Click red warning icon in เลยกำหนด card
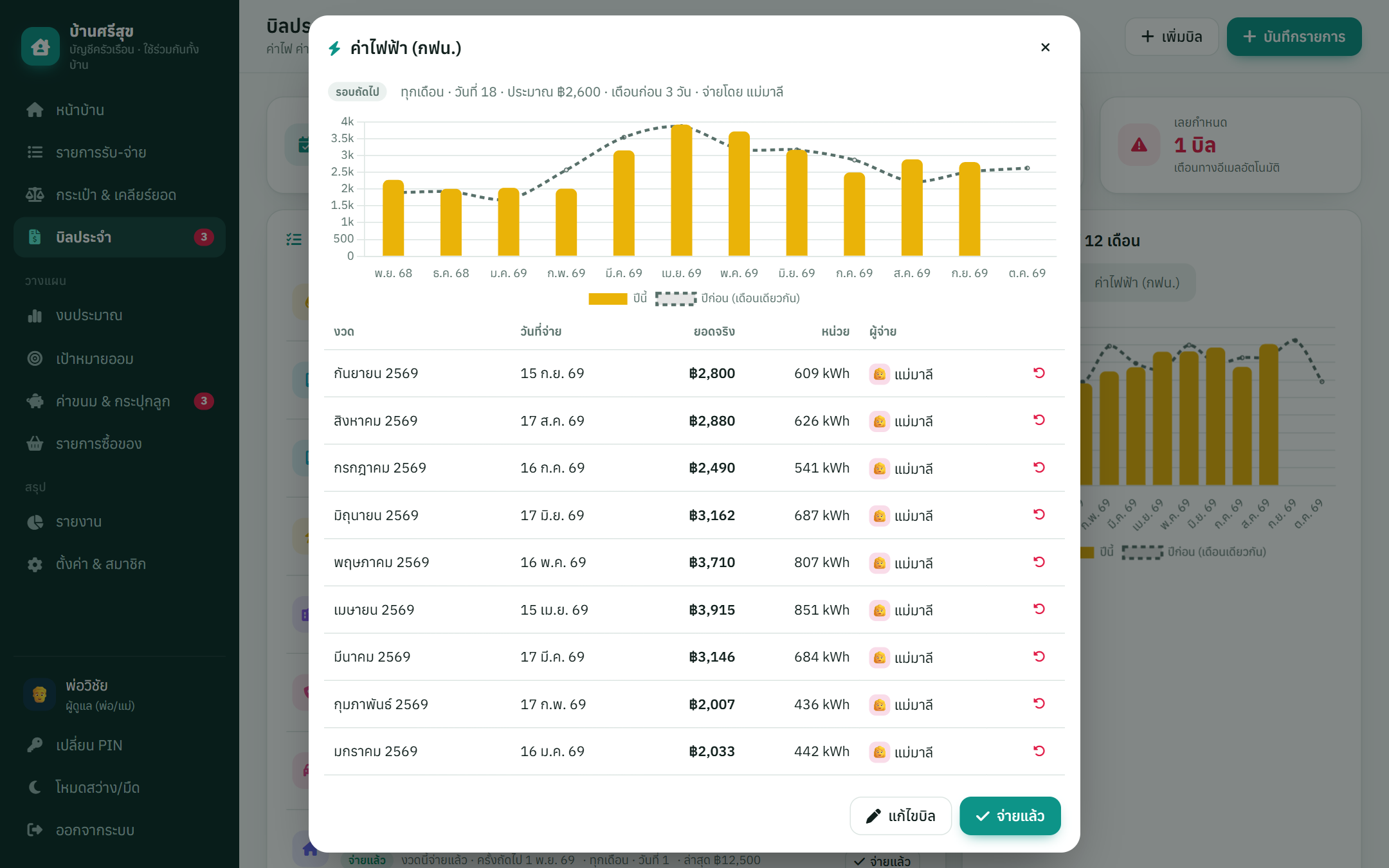The image size is (1389, 868). pyautogui.click(x=1139, y=145)
